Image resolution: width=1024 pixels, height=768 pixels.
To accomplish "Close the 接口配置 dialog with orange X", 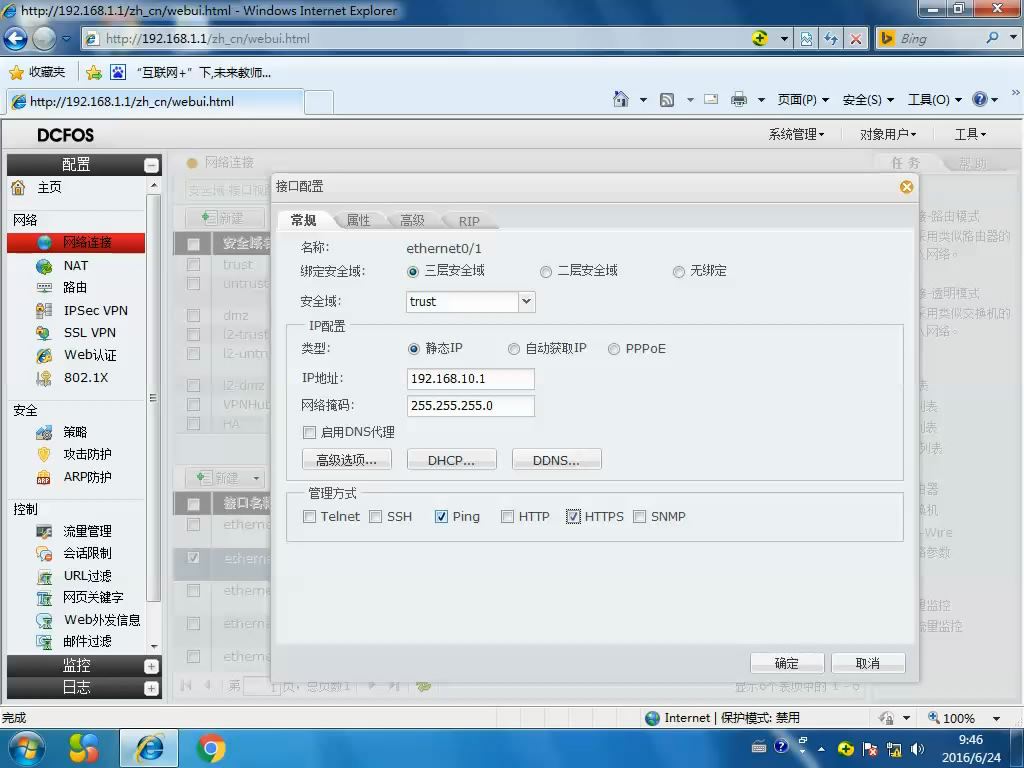I will click(906, 187).
